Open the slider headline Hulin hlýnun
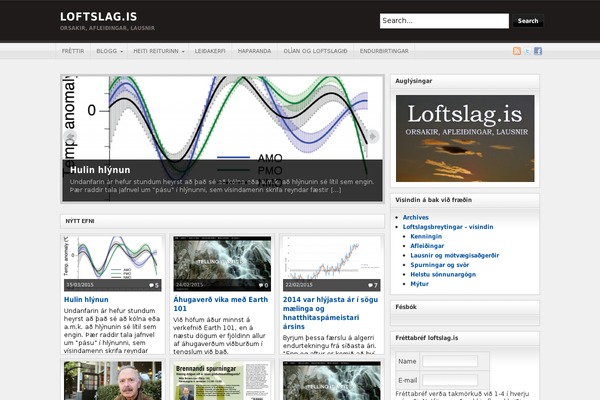600x400 pixels. coord(100,170)
